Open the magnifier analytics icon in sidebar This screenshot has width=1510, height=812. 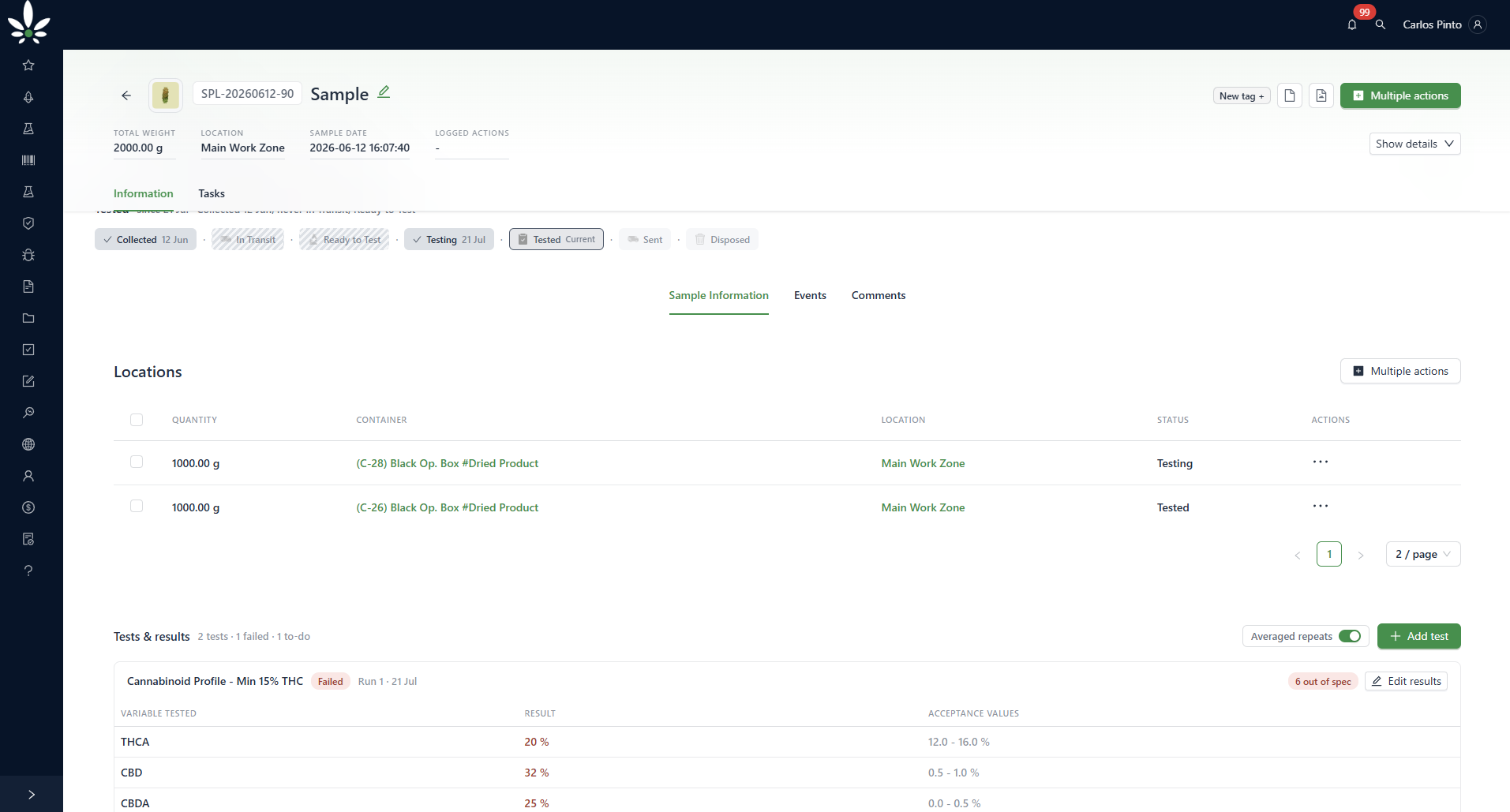pyautogui.click(x=28, y=413)
